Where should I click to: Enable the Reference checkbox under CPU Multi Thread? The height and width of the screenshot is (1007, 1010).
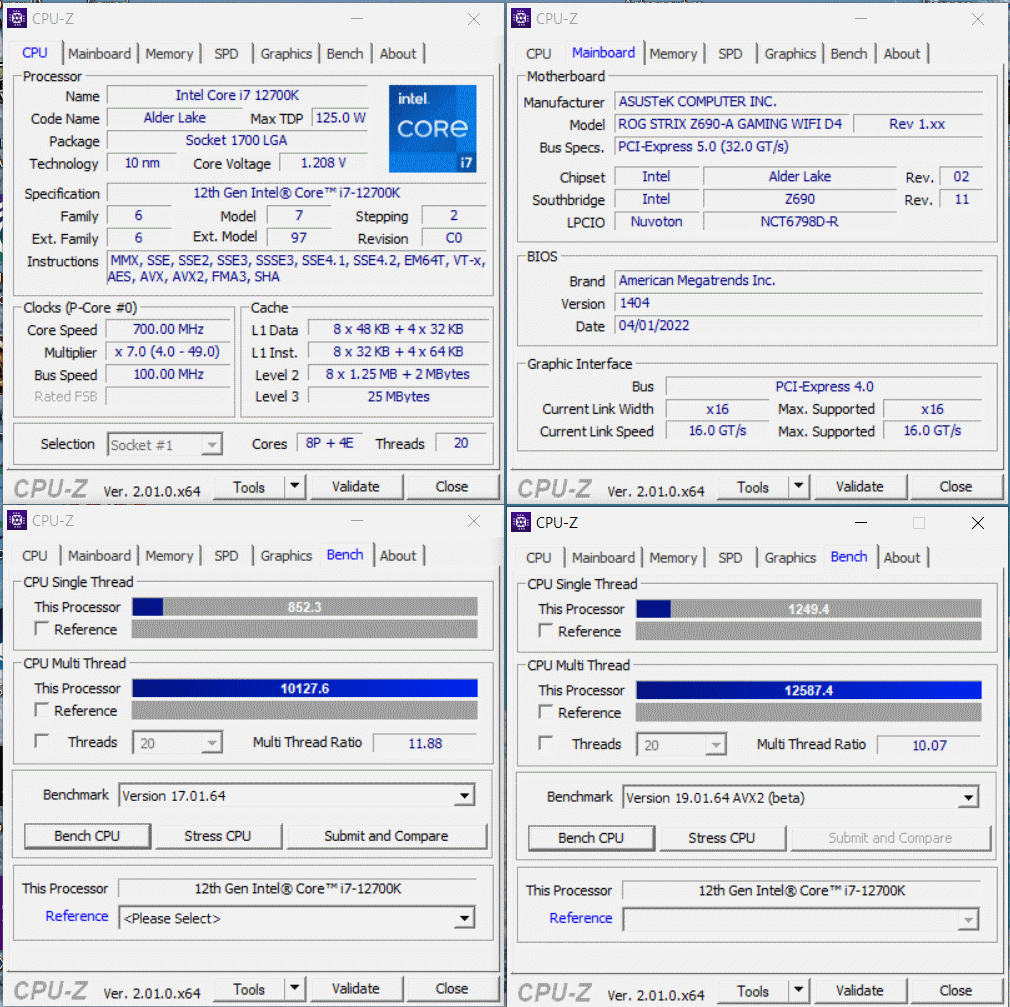pyautogui.click(x=40, y=710)
